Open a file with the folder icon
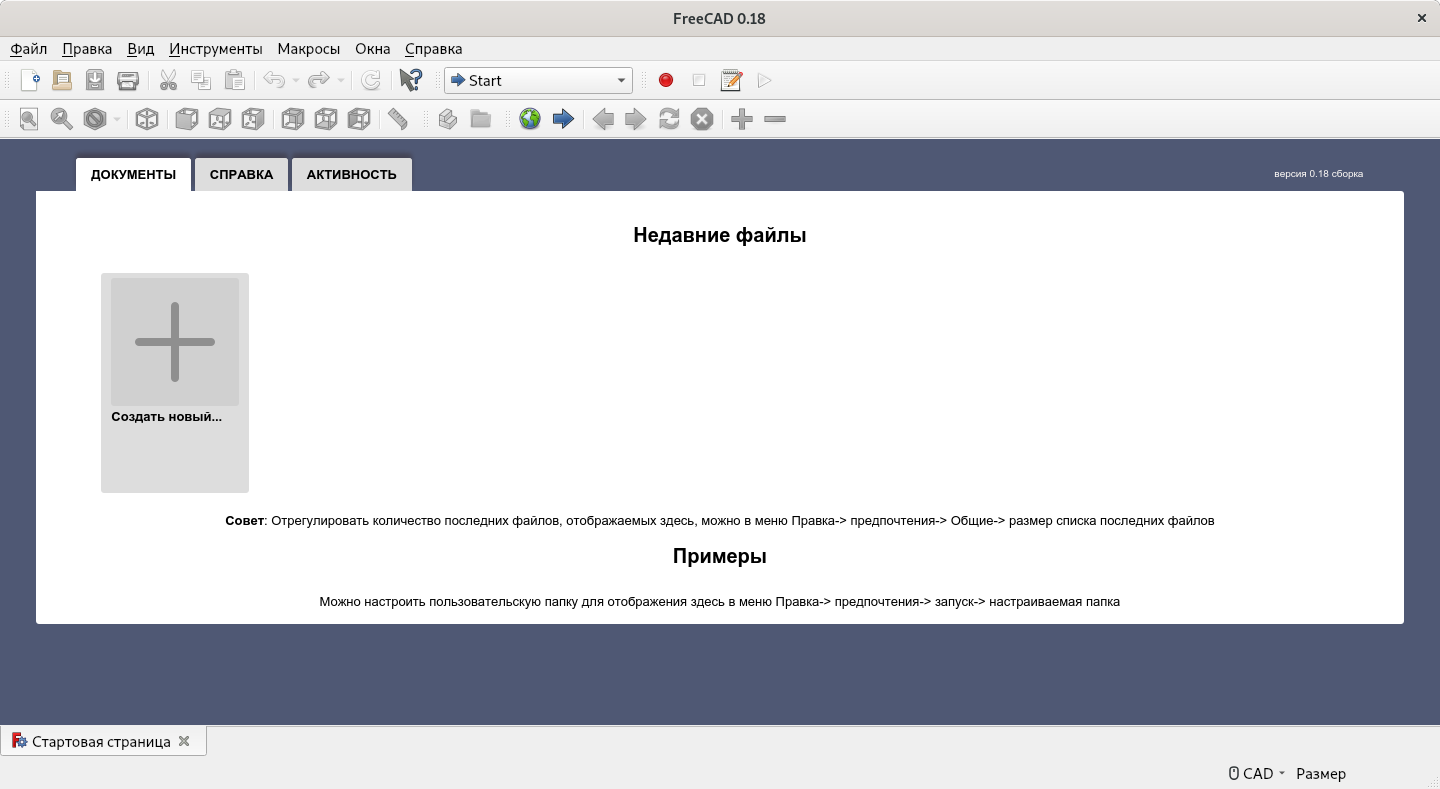This screenshot has width=1440, height=789. pos(62,80)
